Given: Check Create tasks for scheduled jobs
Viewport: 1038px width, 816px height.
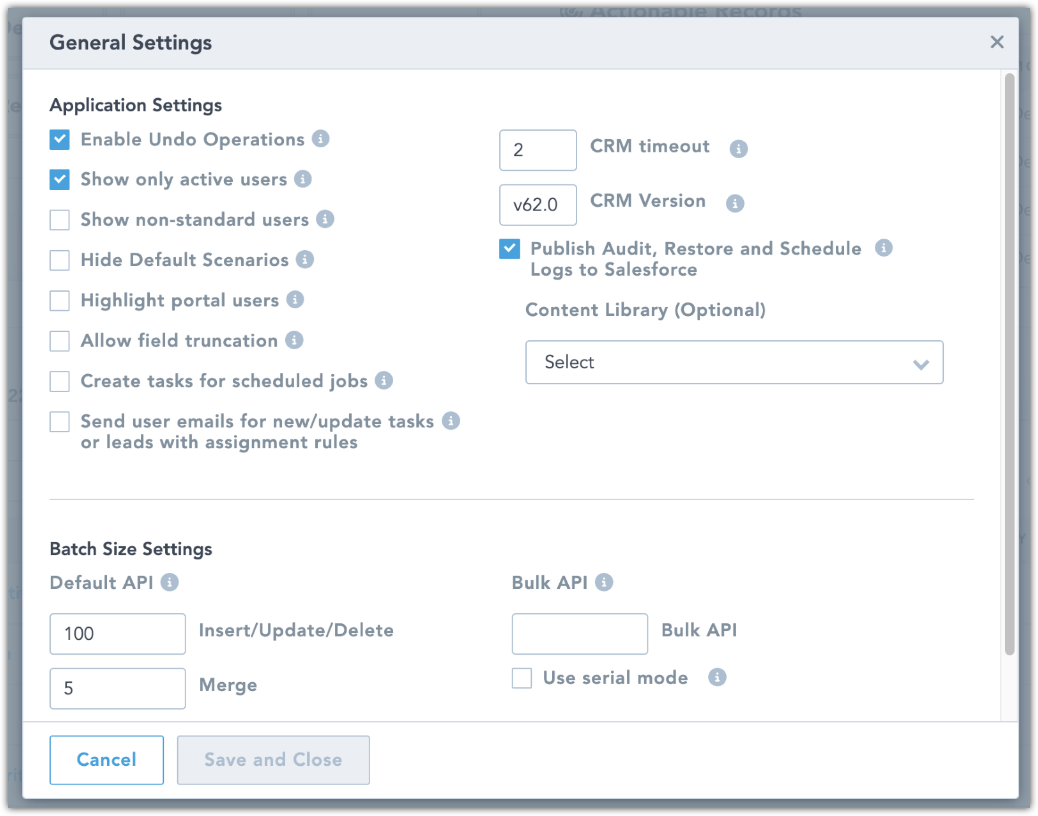Looking at the screenshot, I should point(60,381).
